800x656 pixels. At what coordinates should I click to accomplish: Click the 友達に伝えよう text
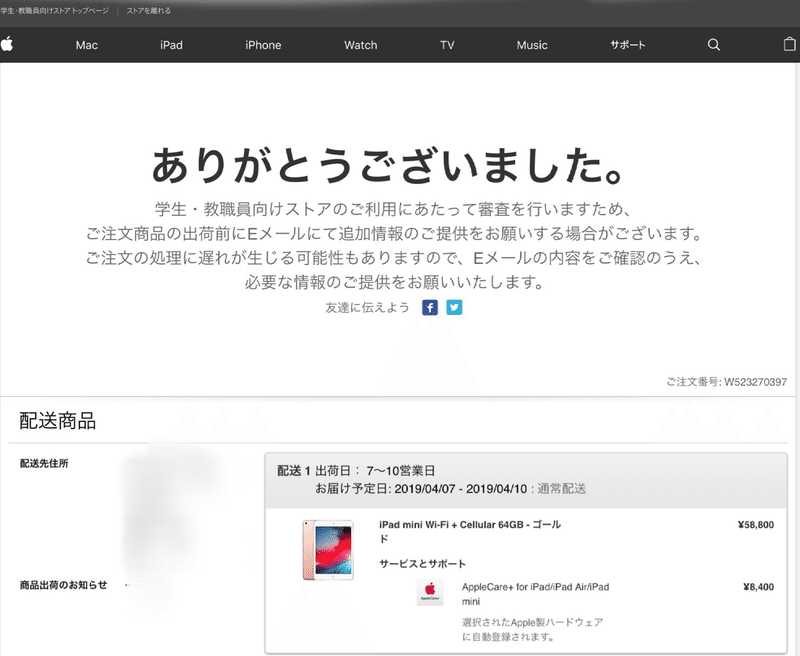[367, 308]
